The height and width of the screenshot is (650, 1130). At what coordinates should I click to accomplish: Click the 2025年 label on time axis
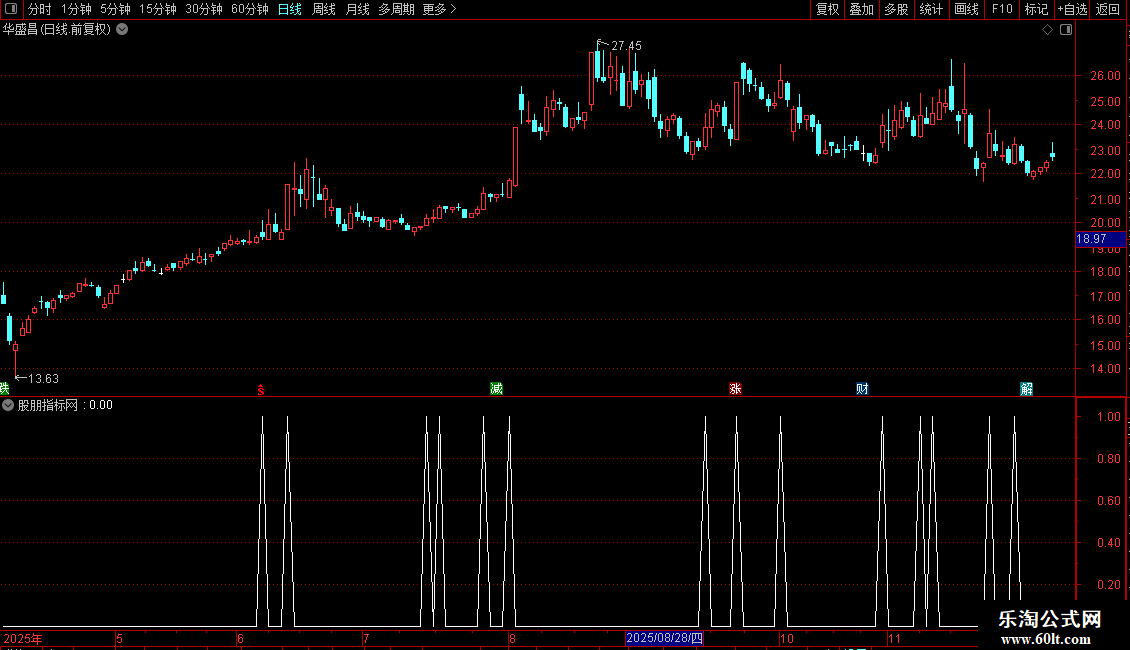click(x=23, y=638)
